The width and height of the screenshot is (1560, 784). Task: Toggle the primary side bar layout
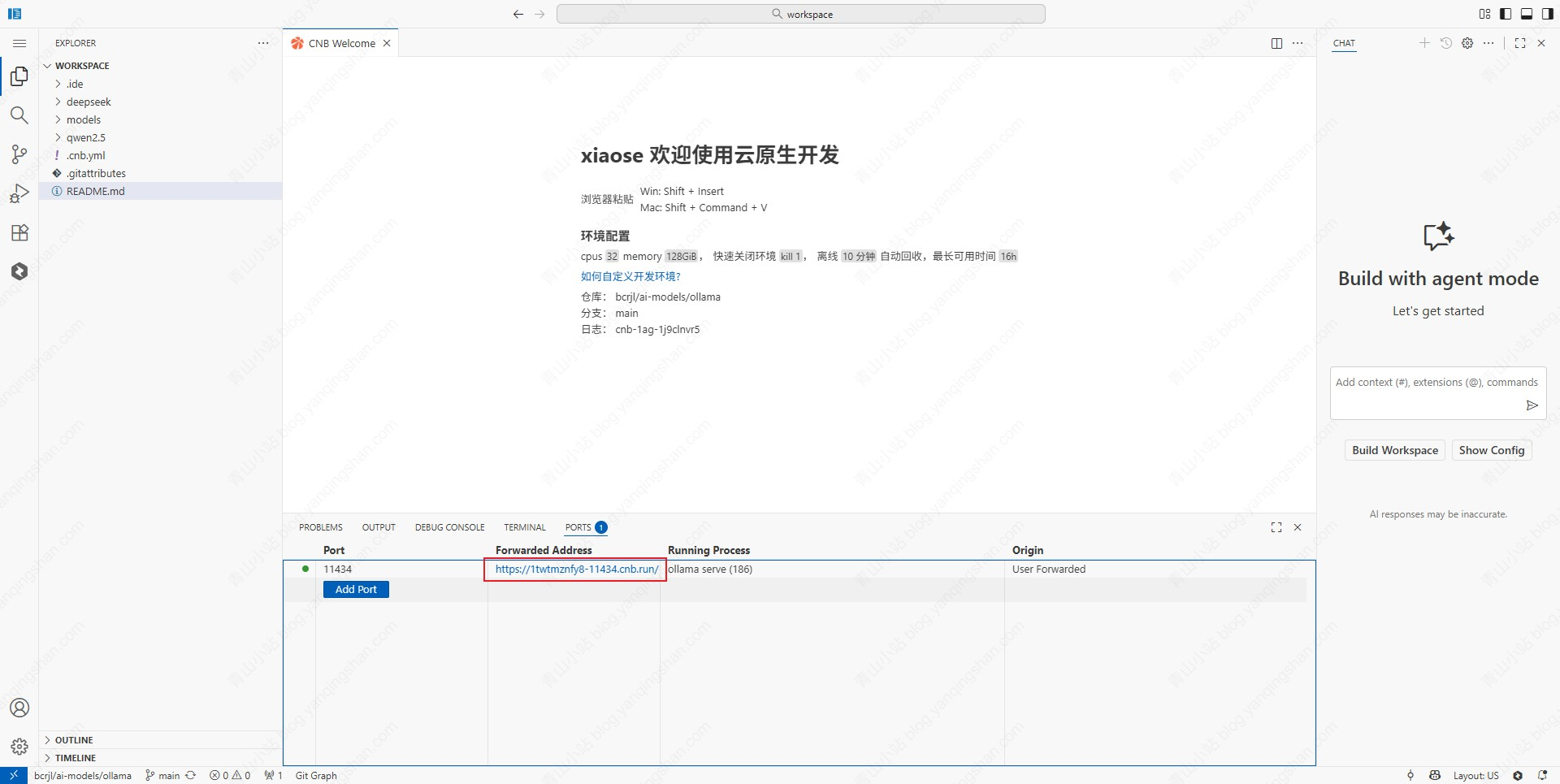[1506, 14]
